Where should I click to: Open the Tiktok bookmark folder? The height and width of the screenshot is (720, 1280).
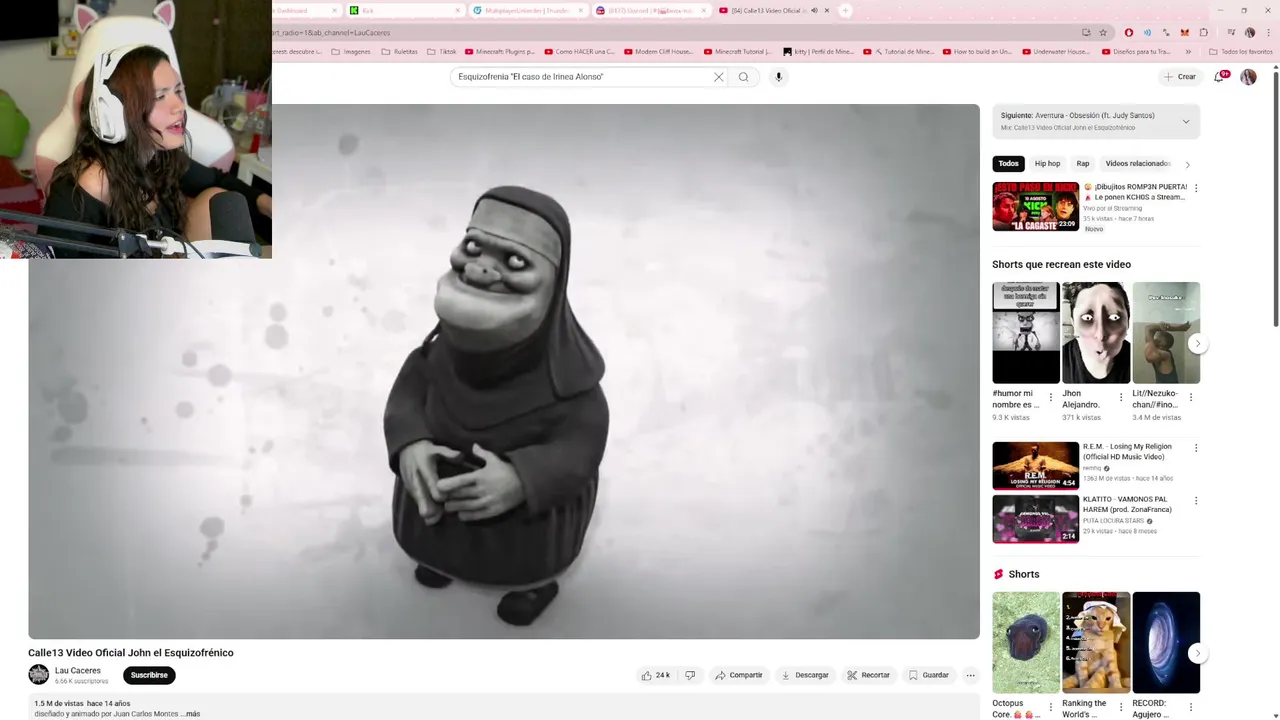pos(441,51)
